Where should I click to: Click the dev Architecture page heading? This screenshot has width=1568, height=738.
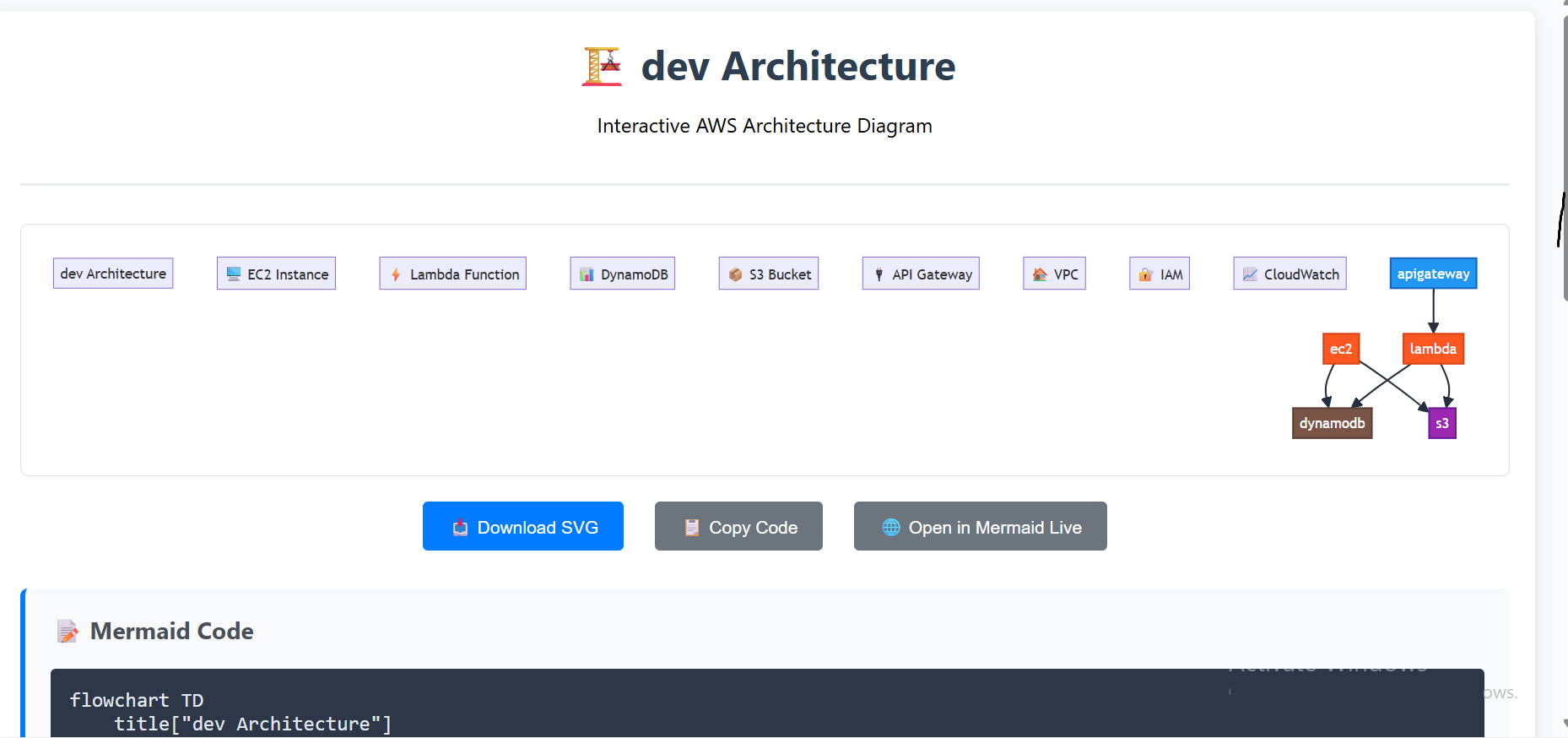coord(798,66)
